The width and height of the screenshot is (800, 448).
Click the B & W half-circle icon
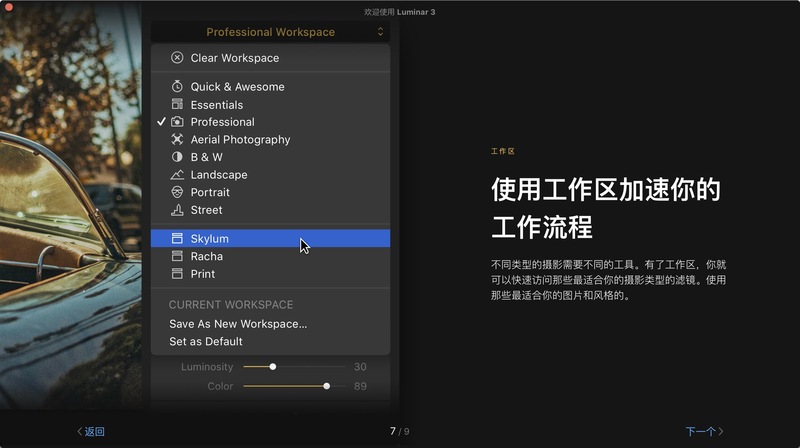point(177,157)
